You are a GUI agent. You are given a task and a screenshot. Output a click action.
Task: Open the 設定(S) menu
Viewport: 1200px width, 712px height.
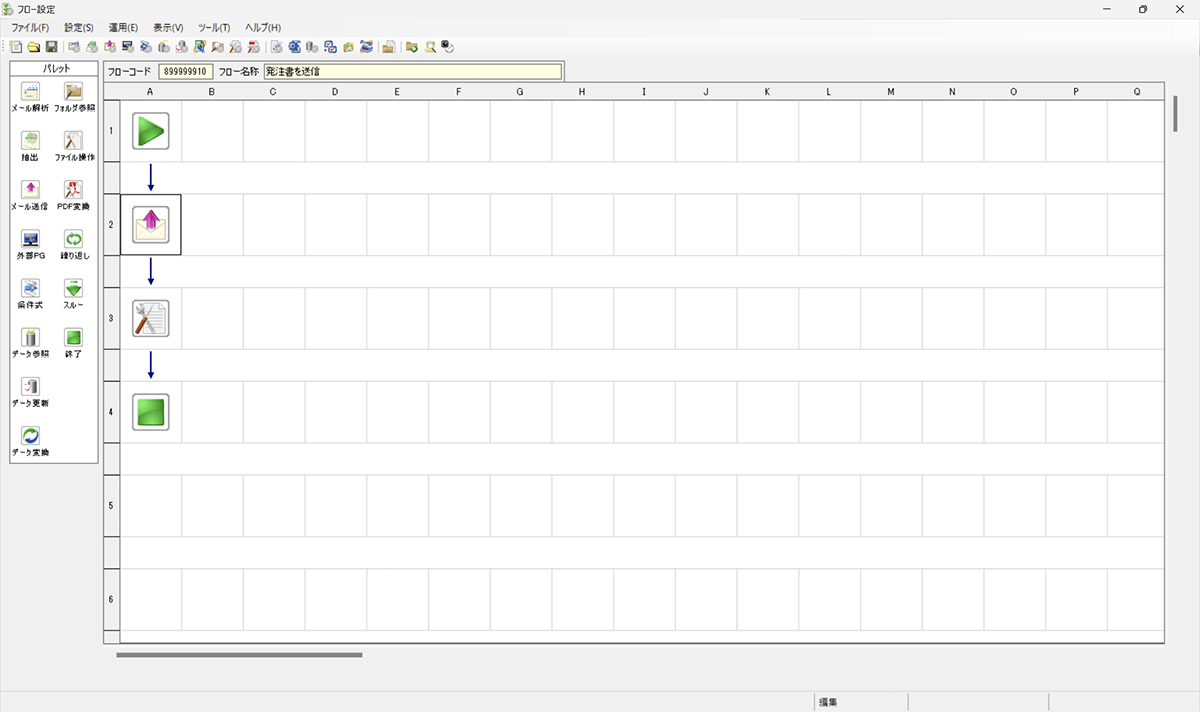click(x=79, y=27)
